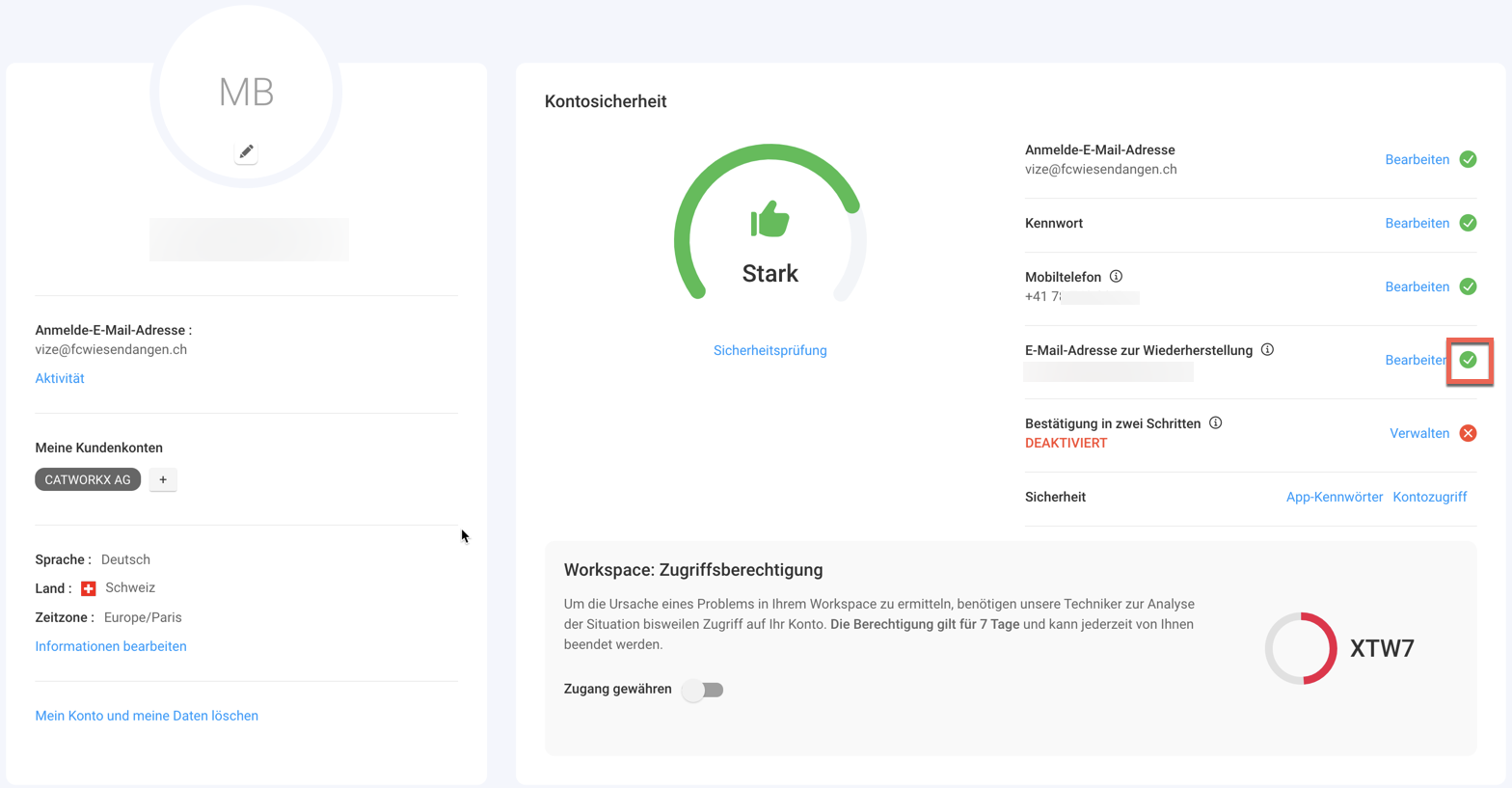Start the Sicherheitsprüfung
Screen dimensions: 1512x788
click(769, 350)
